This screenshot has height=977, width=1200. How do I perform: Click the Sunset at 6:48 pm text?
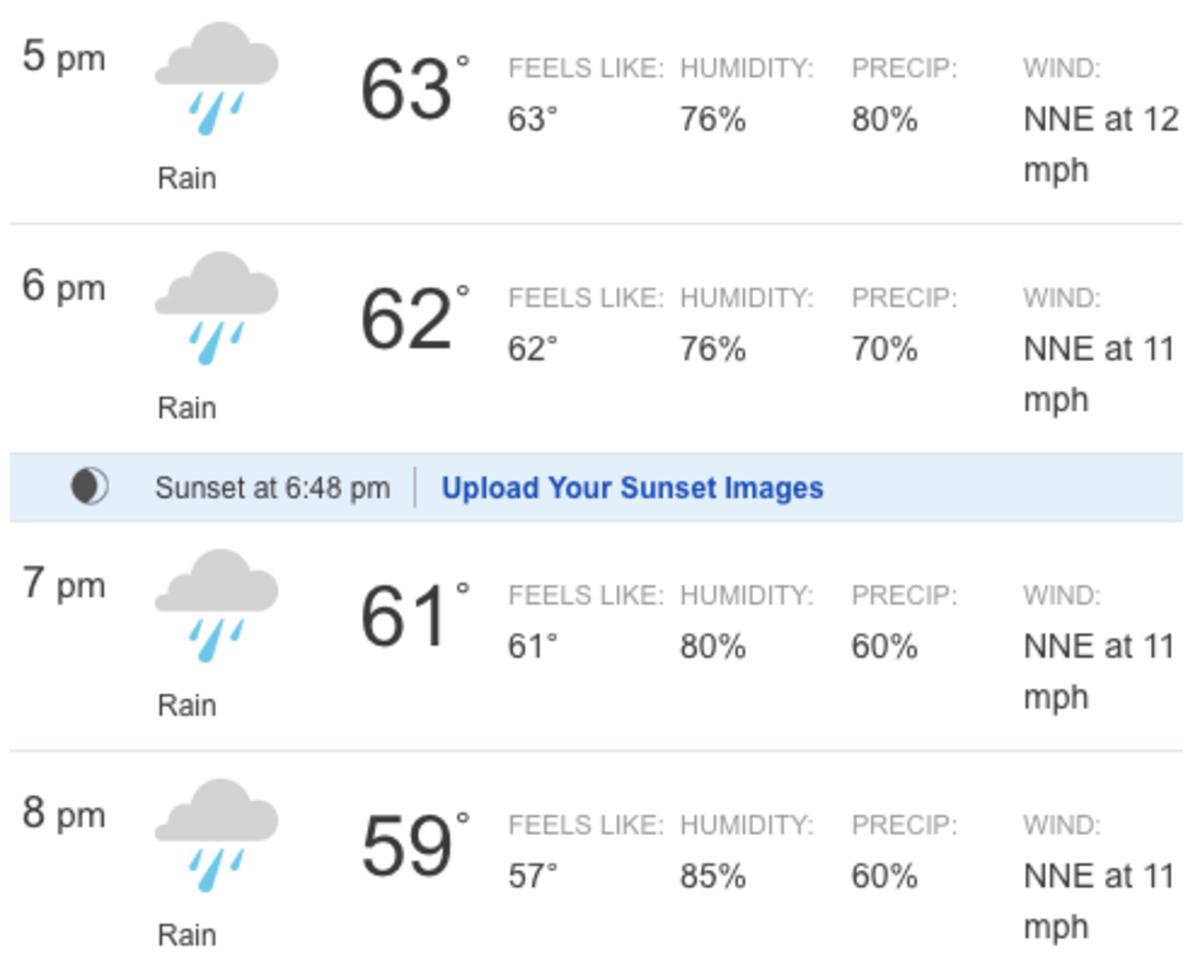tap(273, 487)
